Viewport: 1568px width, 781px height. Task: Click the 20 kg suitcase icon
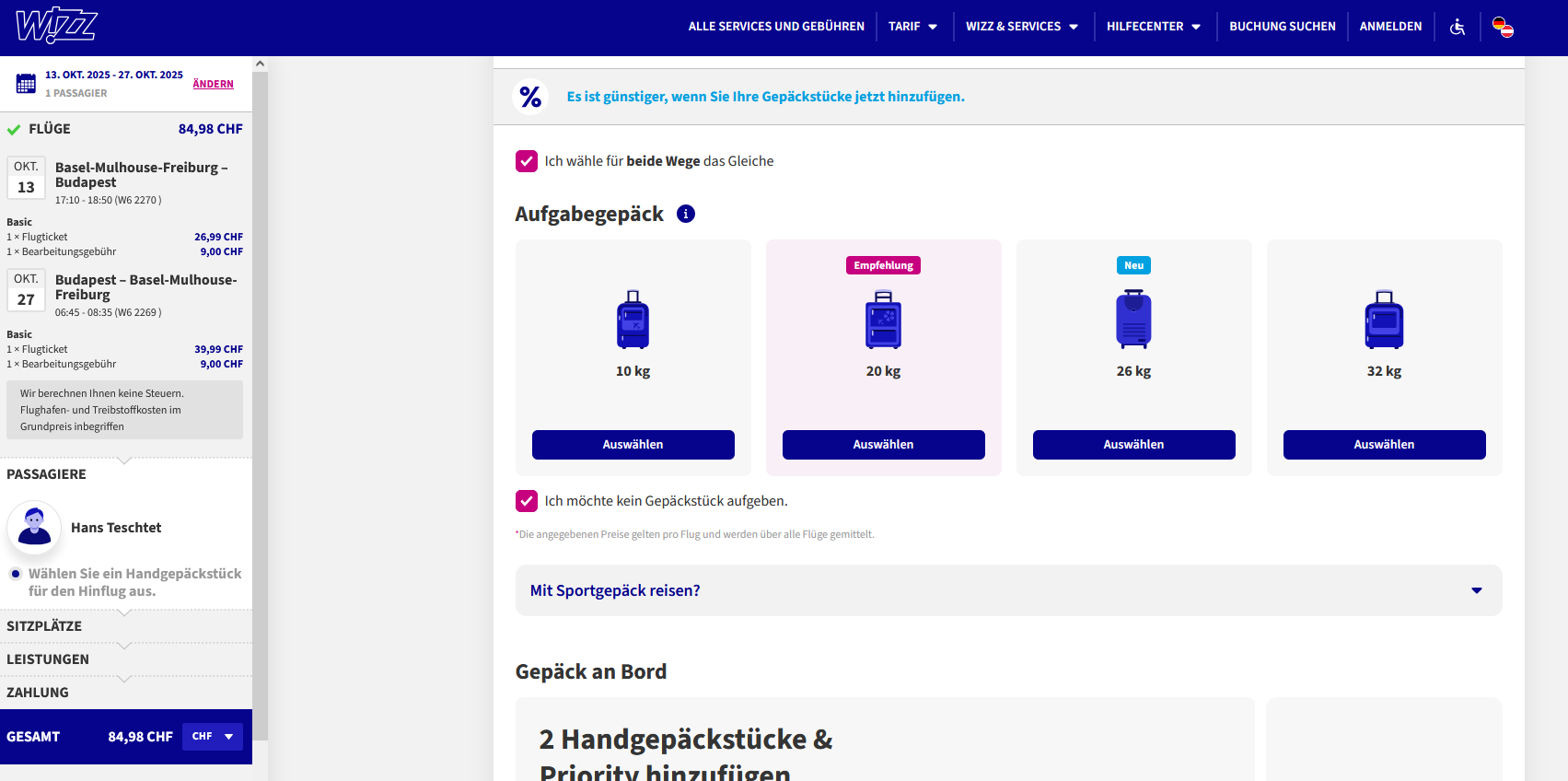point(883,320)
